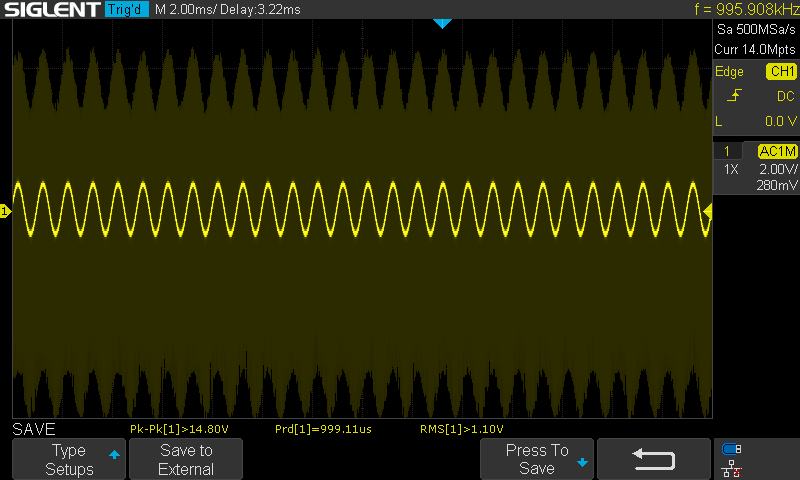Click the Sa 500MSa/s sample rate text
Screen dimensions: 800x480
[x=756, y=30]
